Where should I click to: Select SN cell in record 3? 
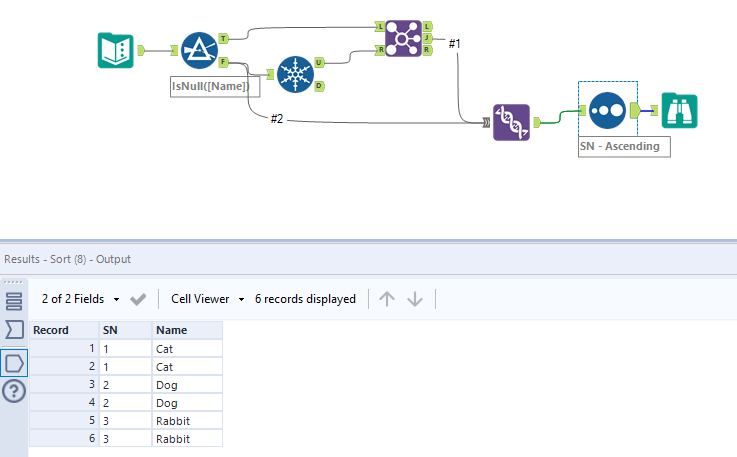click(x=125, y=385)
